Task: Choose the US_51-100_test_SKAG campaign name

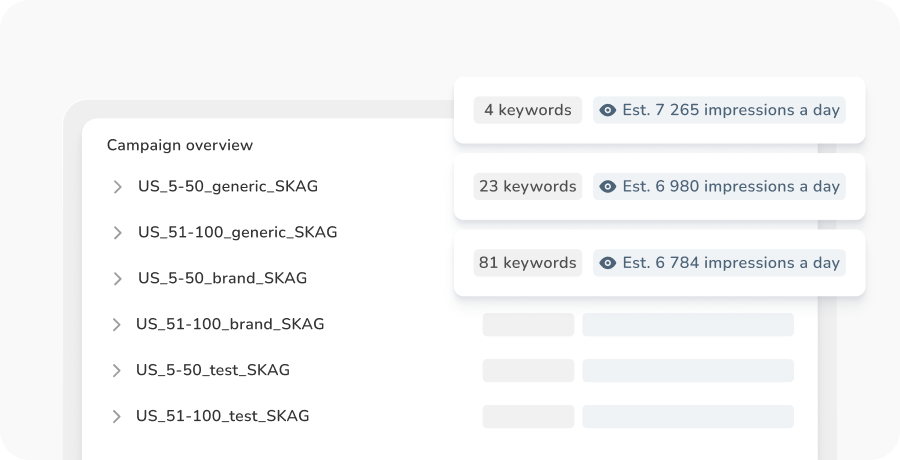Action: pos(222,416)
